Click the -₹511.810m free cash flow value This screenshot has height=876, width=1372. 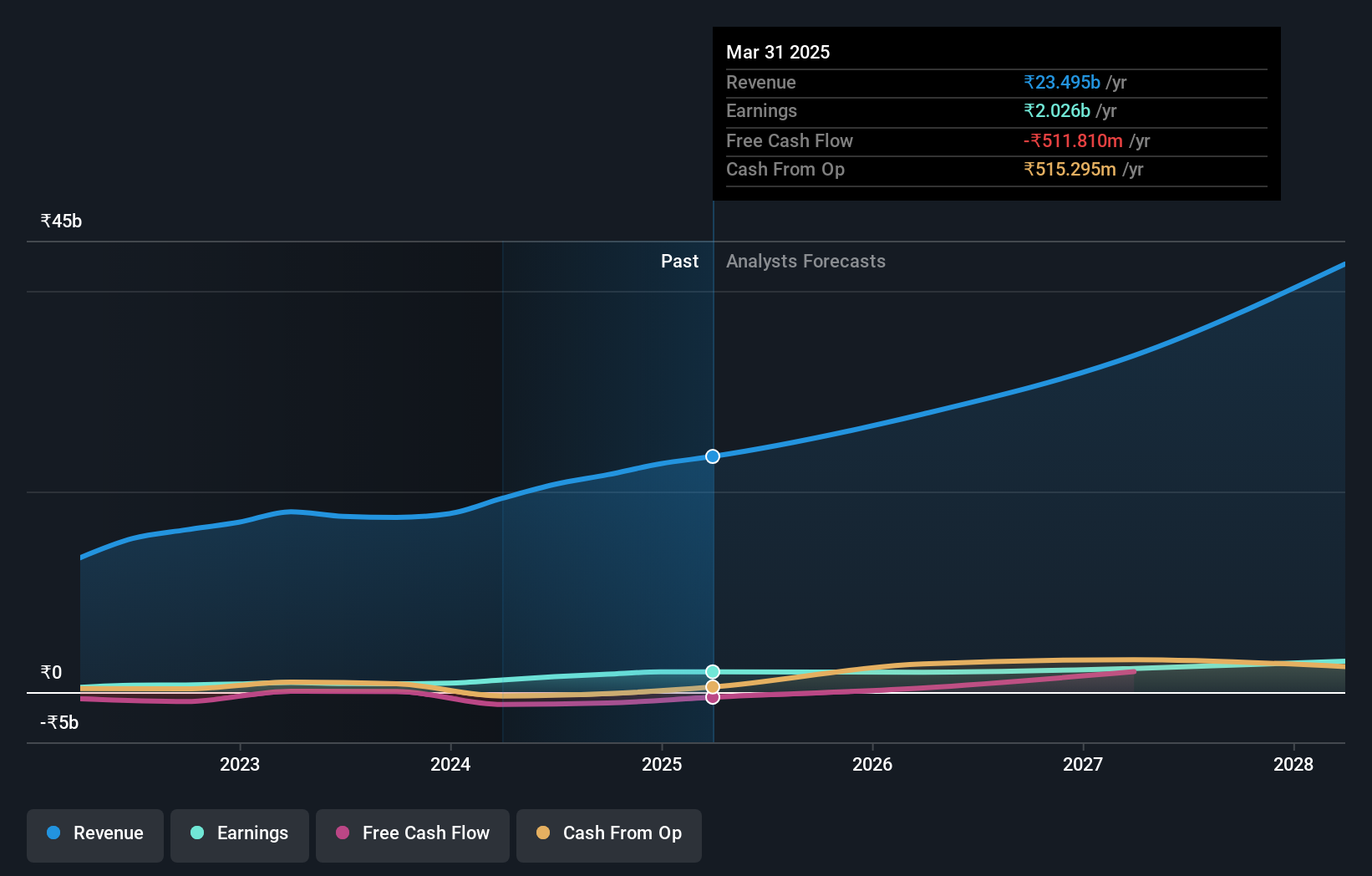click(1073, 140)
